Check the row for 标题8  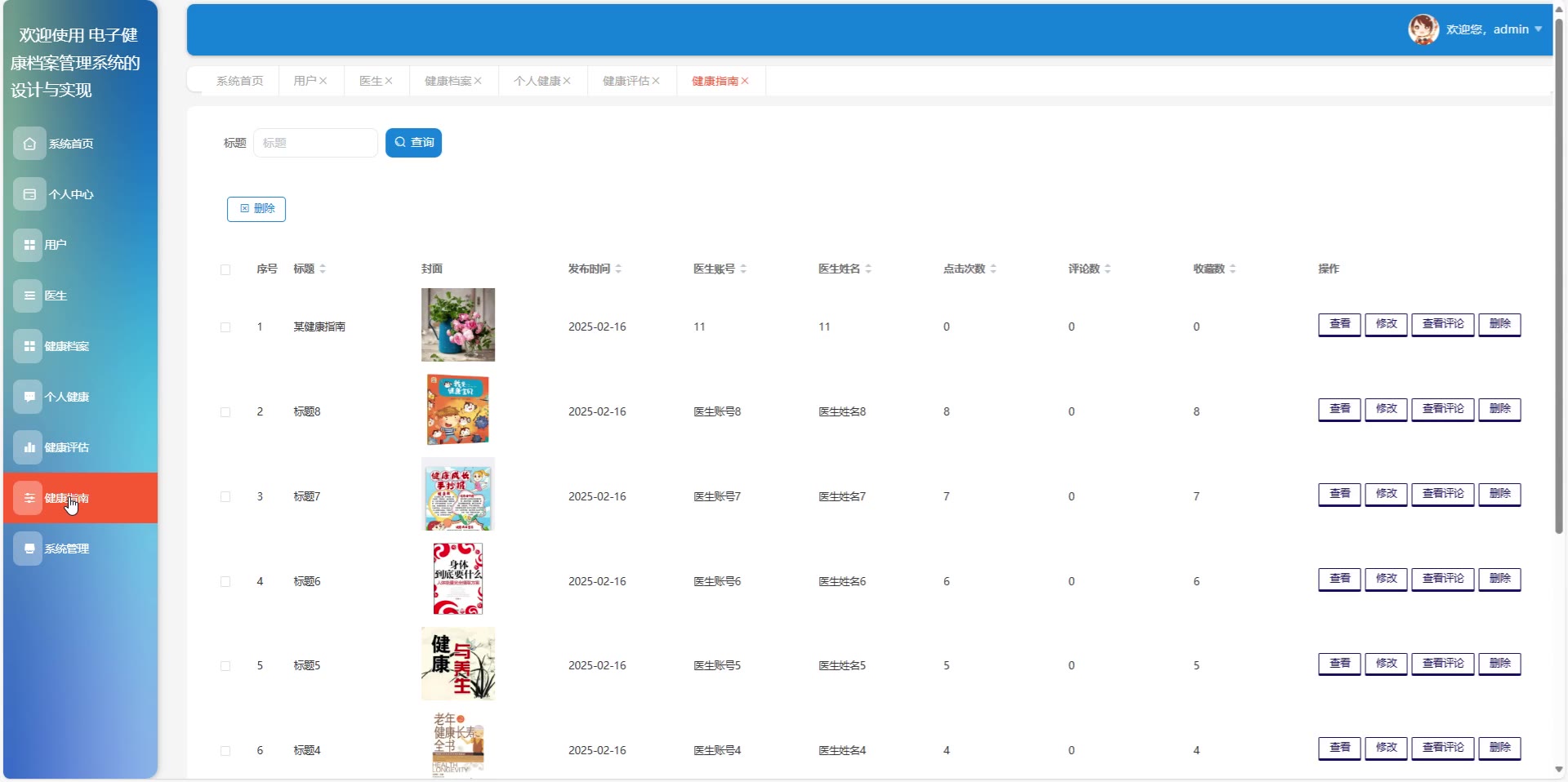tap(225, 412)
